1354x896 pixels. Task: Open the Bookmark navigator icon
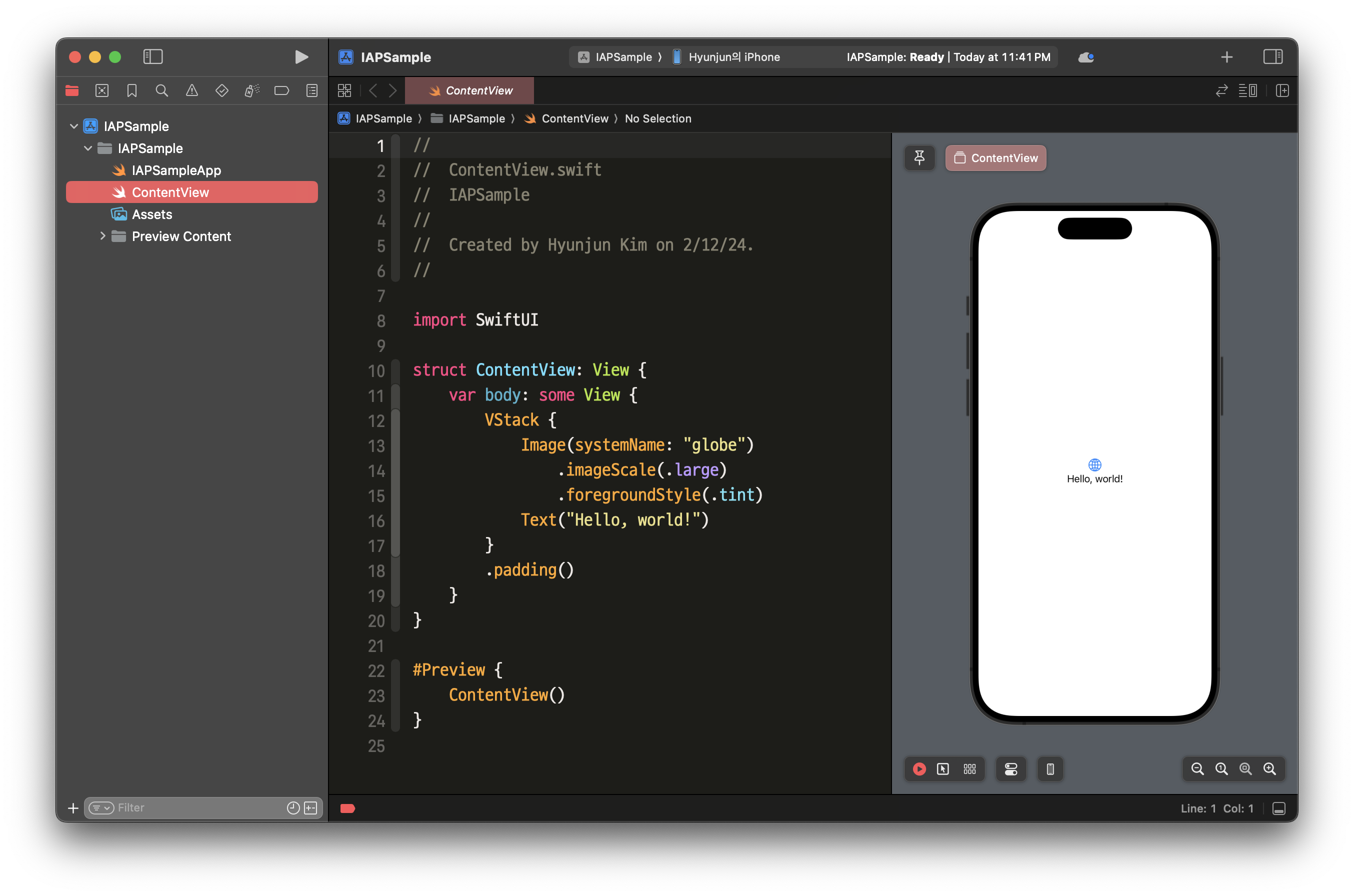pyautogui.click(x=132, y=91)
